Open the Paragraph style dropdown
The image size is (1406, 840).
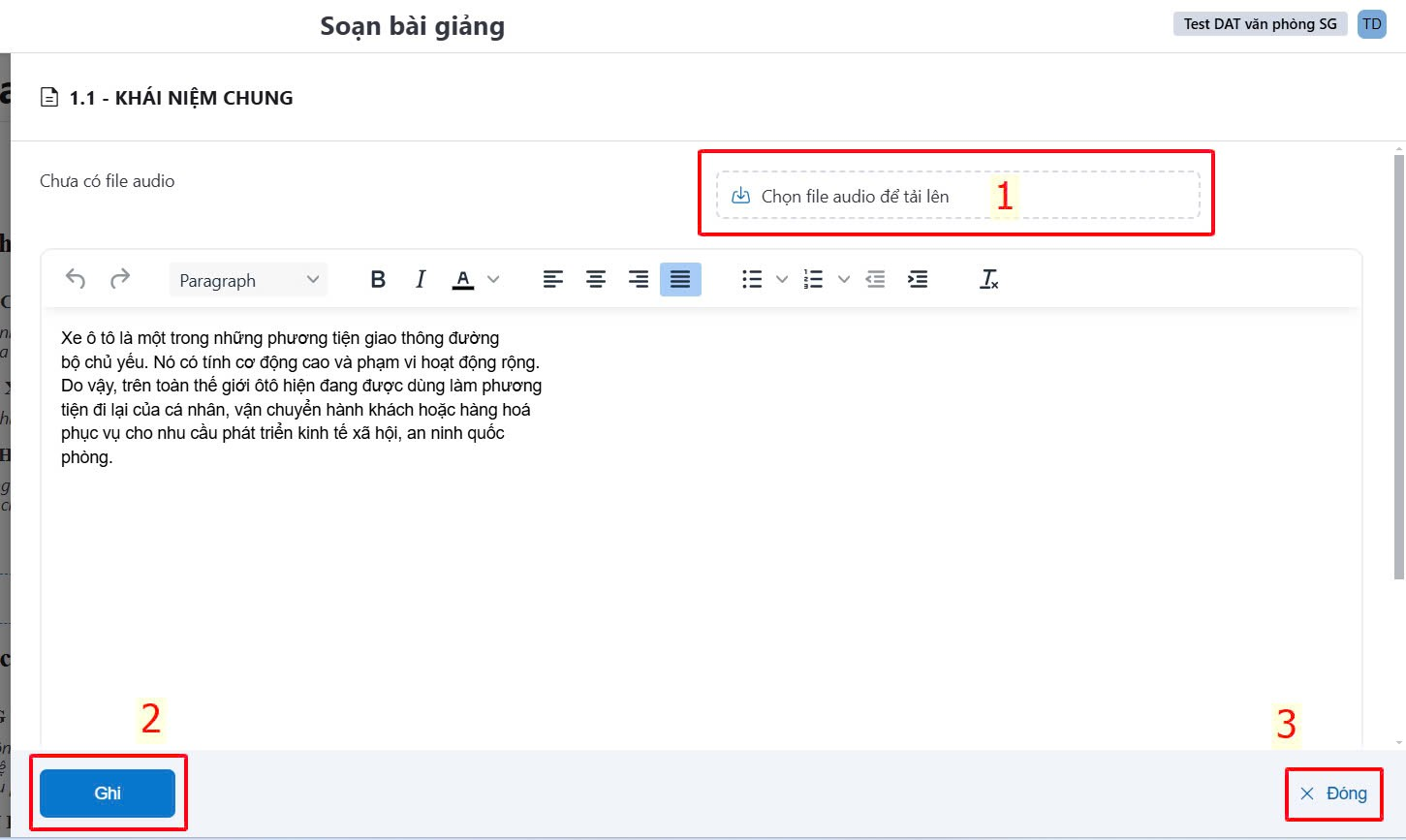(248, 280)
